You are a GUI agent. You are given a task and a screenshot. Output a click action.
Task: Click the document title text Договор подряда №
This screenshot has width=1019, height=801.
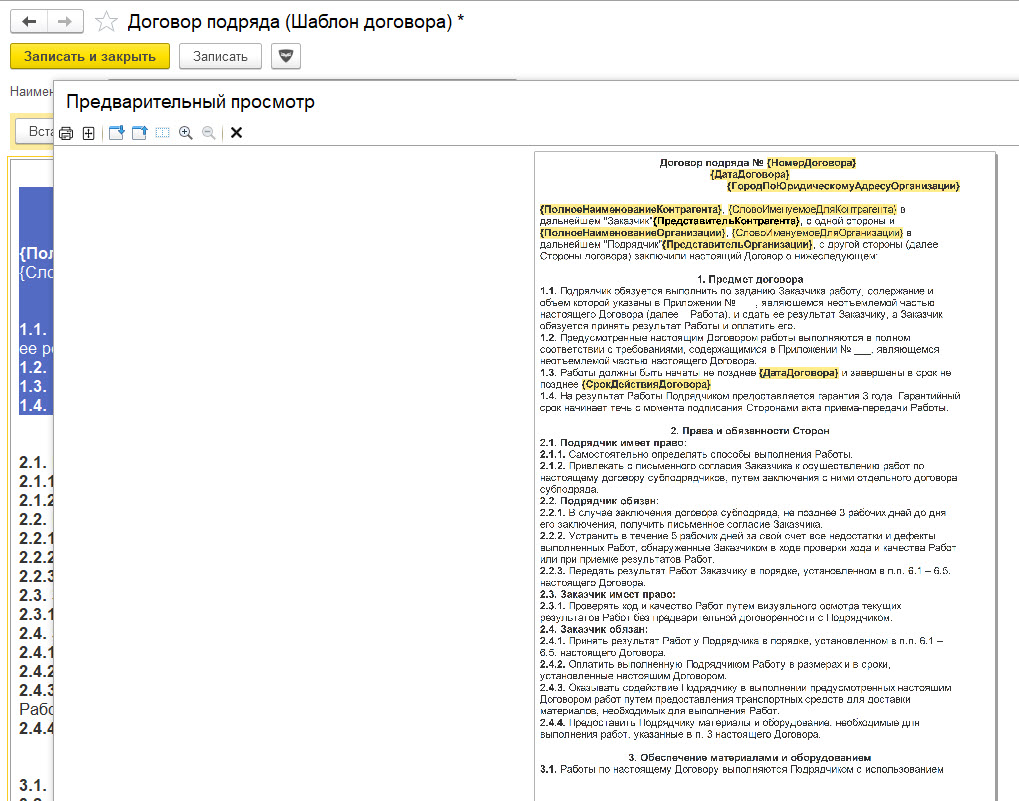pyautogui.click(x=711, y=162)
